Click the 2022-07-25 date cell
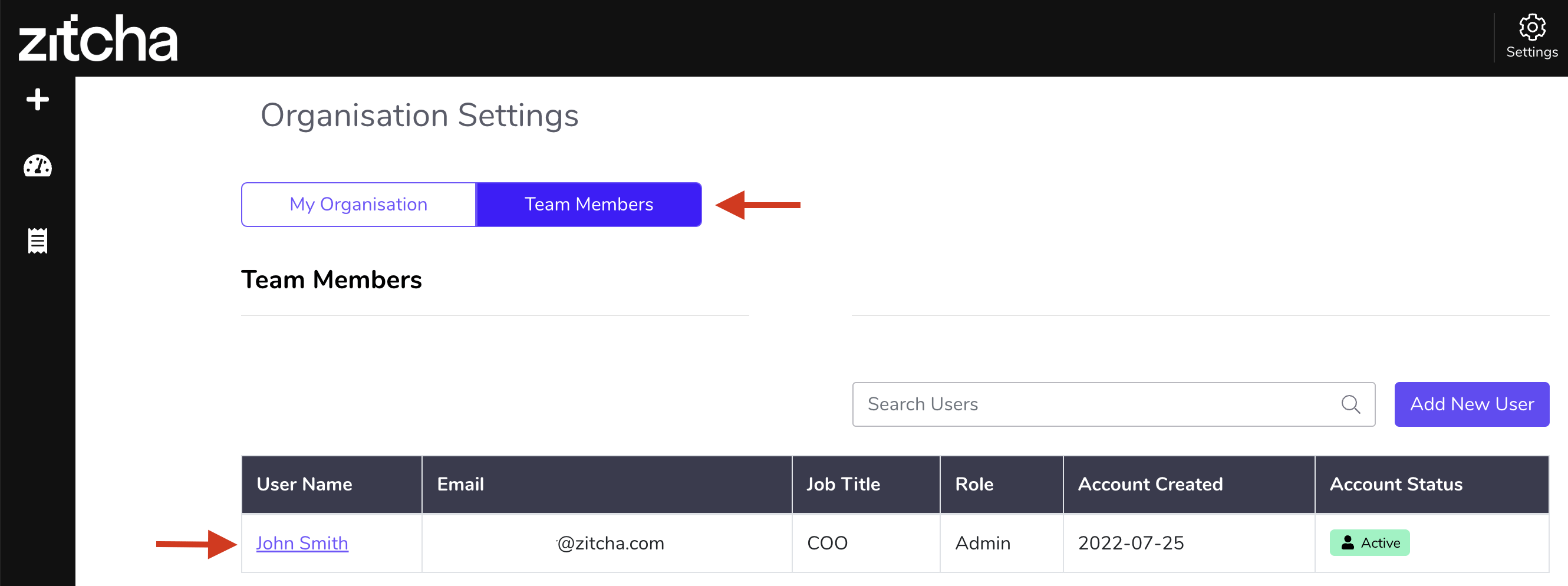This screenshot has width=1568, height=586. click(1131, 543)
